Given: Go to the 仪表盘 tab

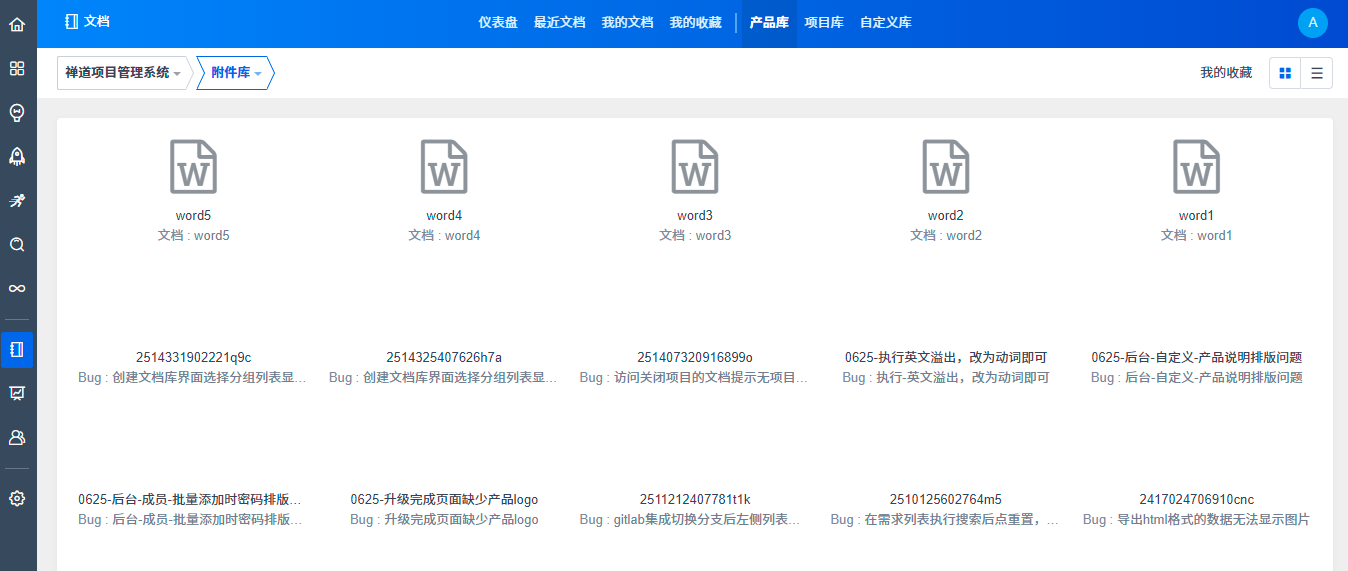Looking at the screenshot, I should click(498, 22).
